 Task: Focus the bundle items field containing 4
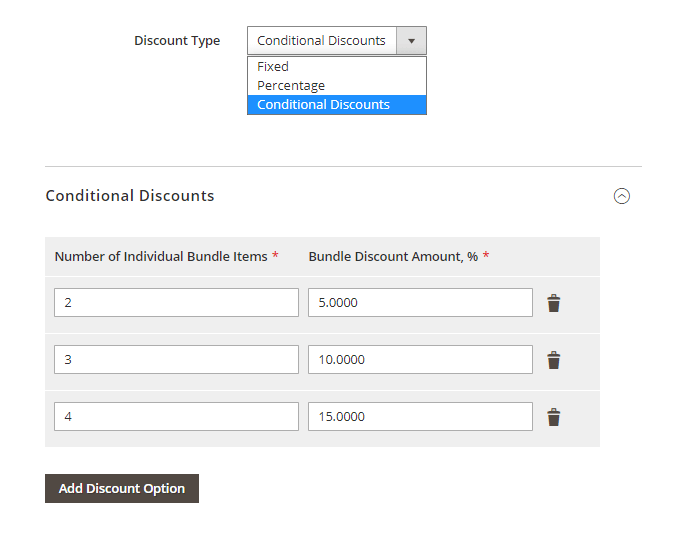(x=176, y=417)
